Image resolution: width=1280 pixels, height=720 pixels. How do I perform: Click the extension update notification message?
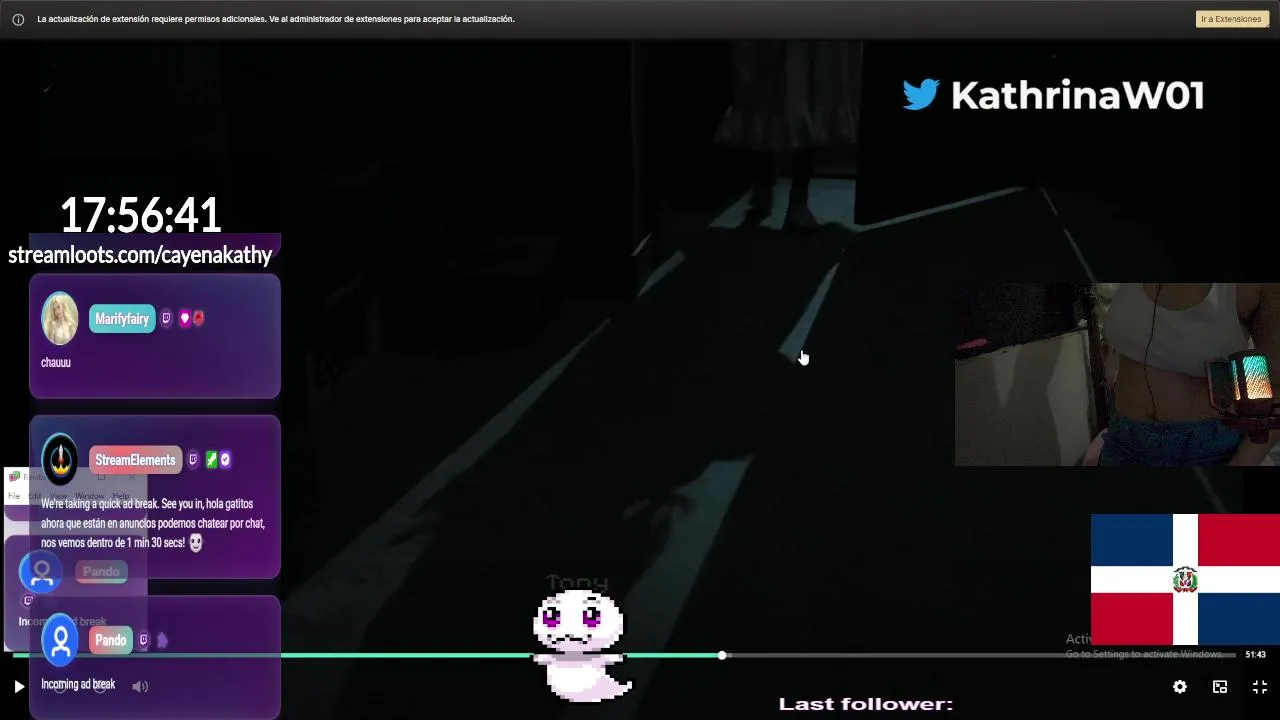pyautogui.click(x=276, y=19)
